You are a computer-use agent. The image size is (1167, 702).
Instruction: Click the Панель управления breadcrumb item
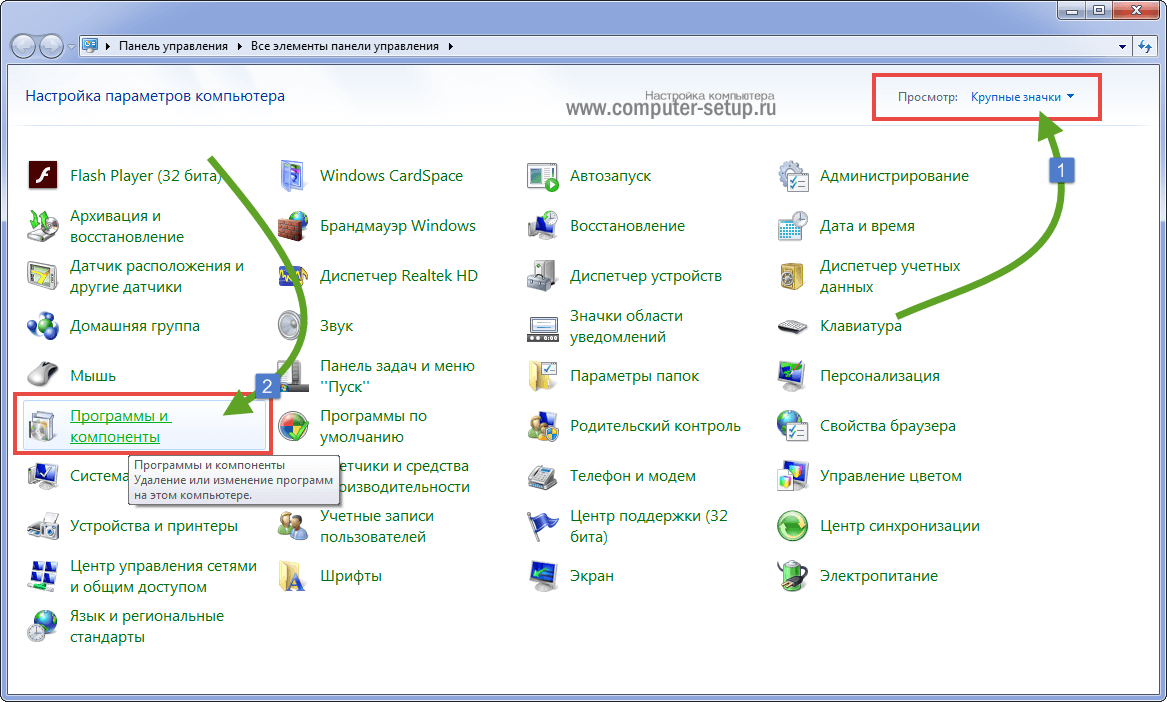[x=173, y=46]
